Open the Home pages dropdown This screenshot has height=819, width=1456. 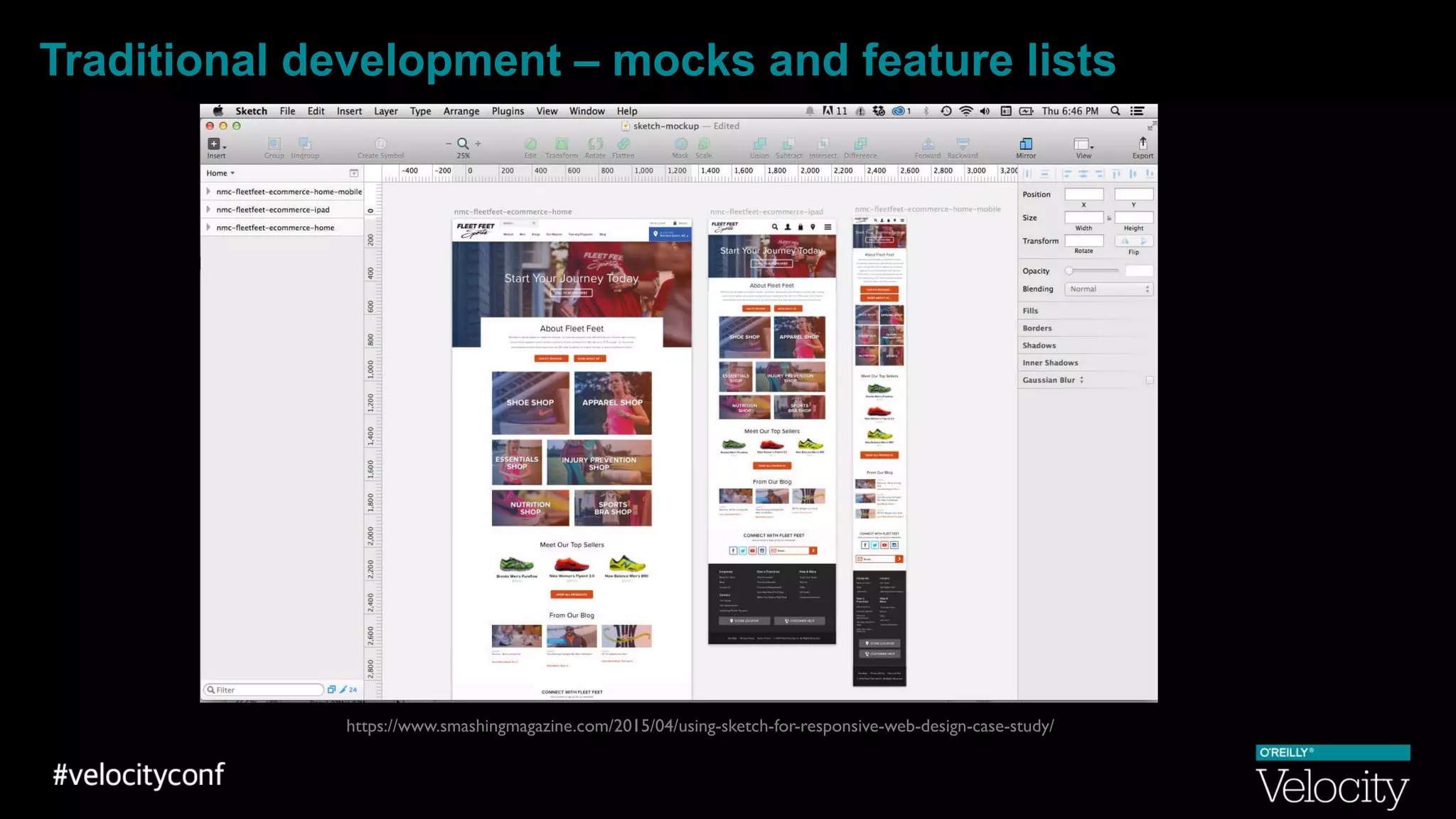tap(220, 173)
